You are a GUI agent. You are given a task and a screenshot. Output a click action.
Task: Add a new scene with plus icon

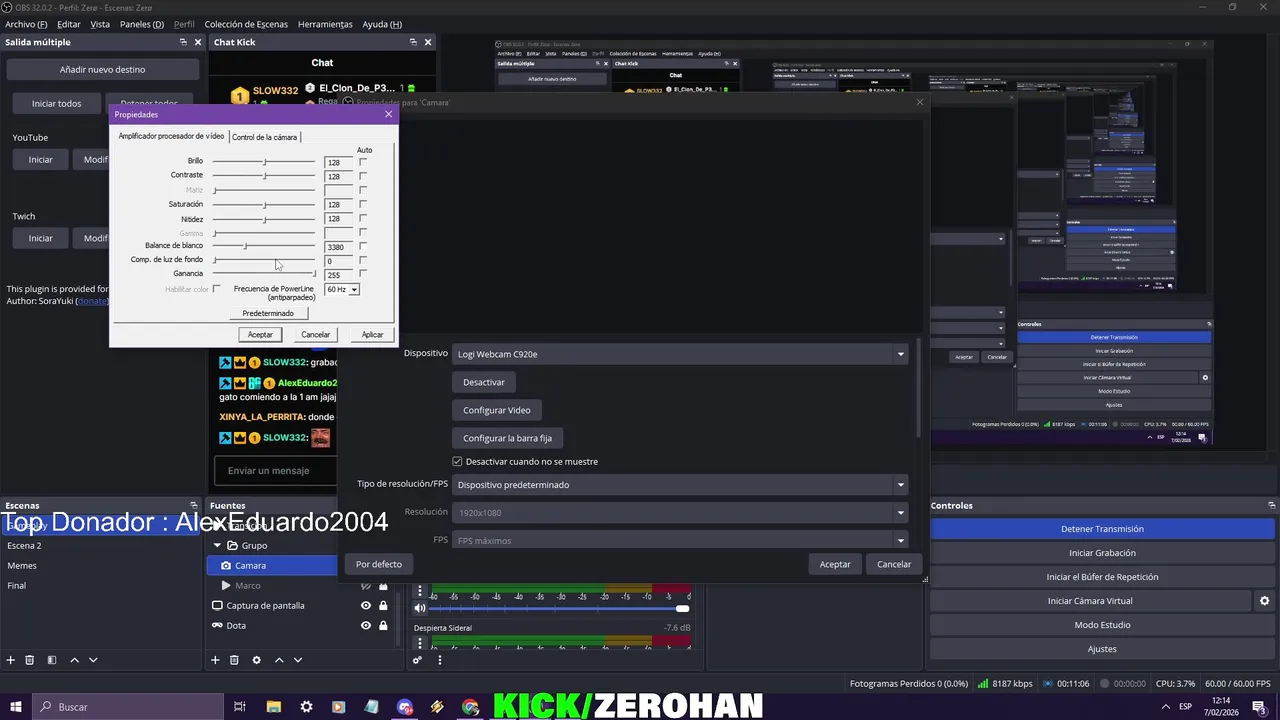(11, 660)
